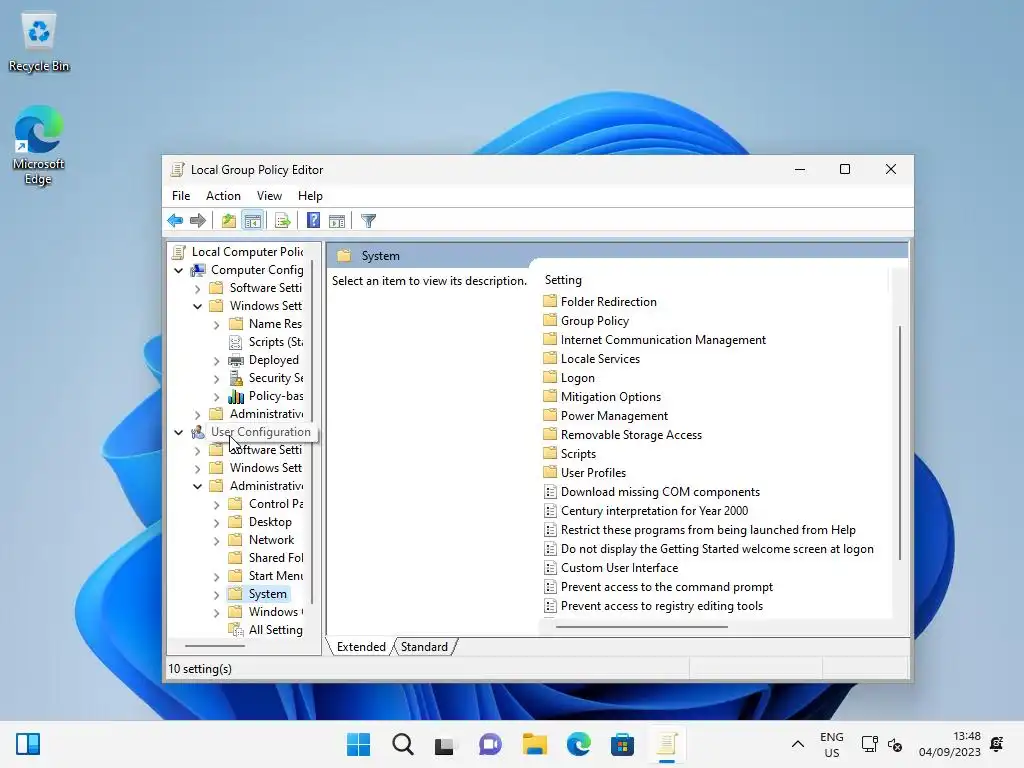Open the View menu
The width and height of the screenshot is (1024, 768).
click(x=269, y=196)
